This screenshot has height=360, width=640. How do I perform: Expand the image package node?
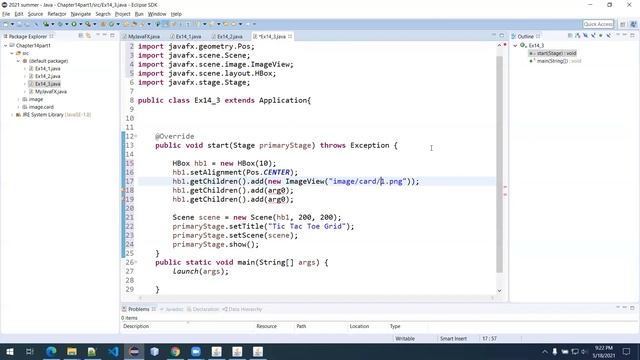coord(18,99)
